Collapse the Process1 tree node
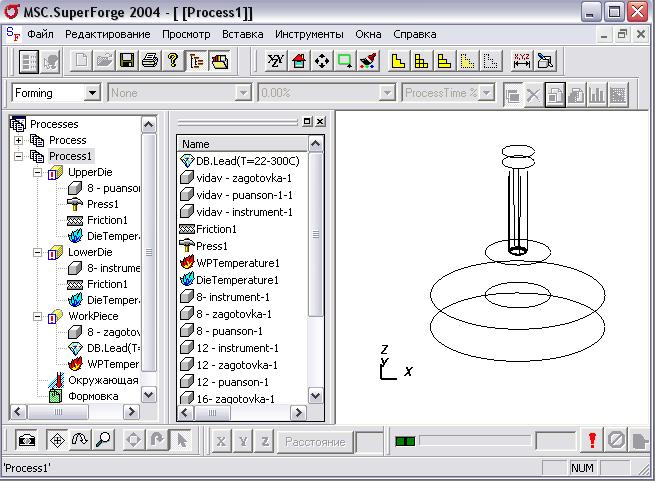The image size is (655, 481). [x=18, y=156]
